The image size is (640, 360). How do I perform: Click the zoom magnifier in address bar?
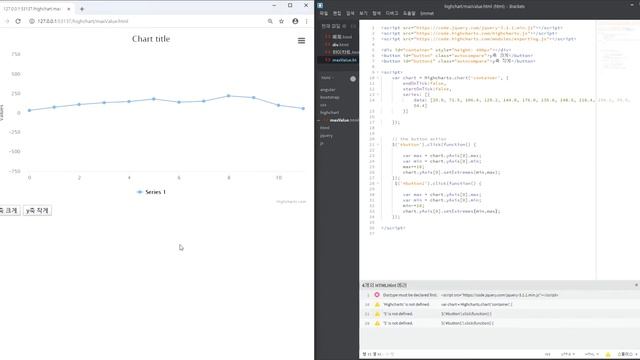tap(270, 21)
